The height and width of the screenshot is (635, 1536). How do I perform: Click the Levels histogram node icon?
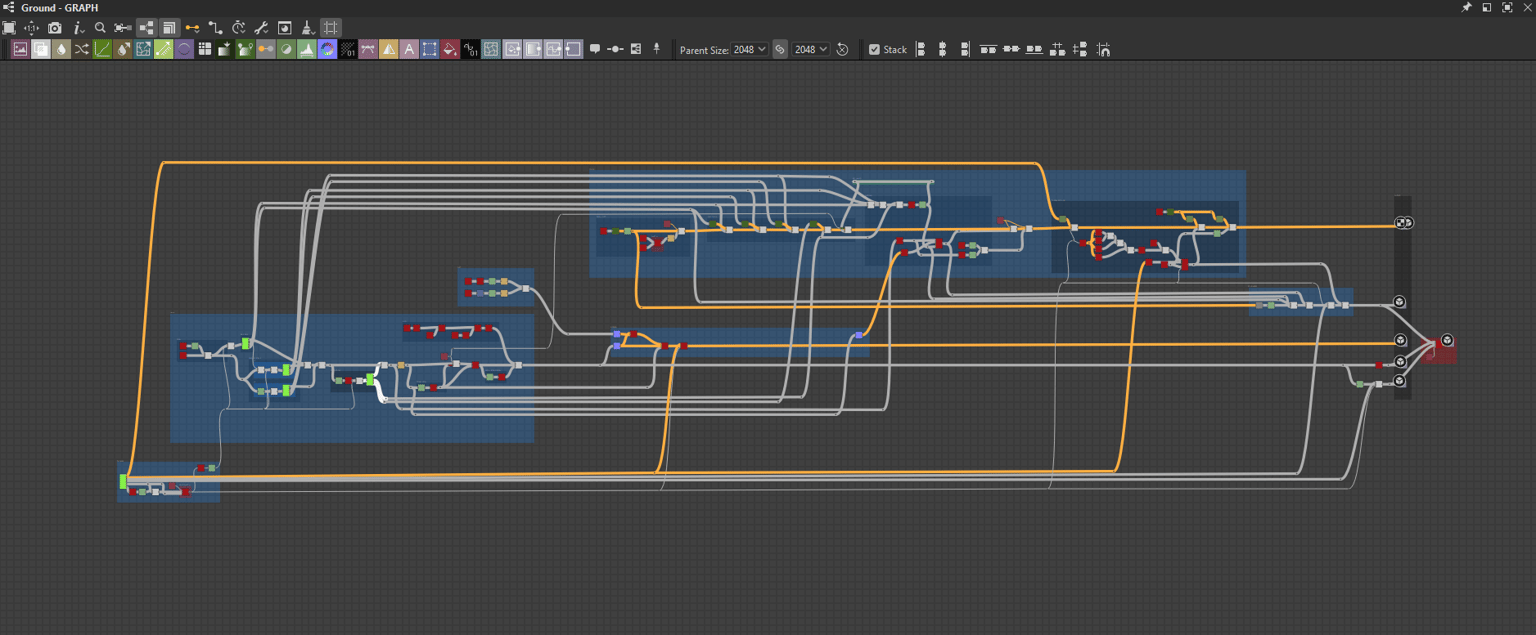click(x=307, y=49)
